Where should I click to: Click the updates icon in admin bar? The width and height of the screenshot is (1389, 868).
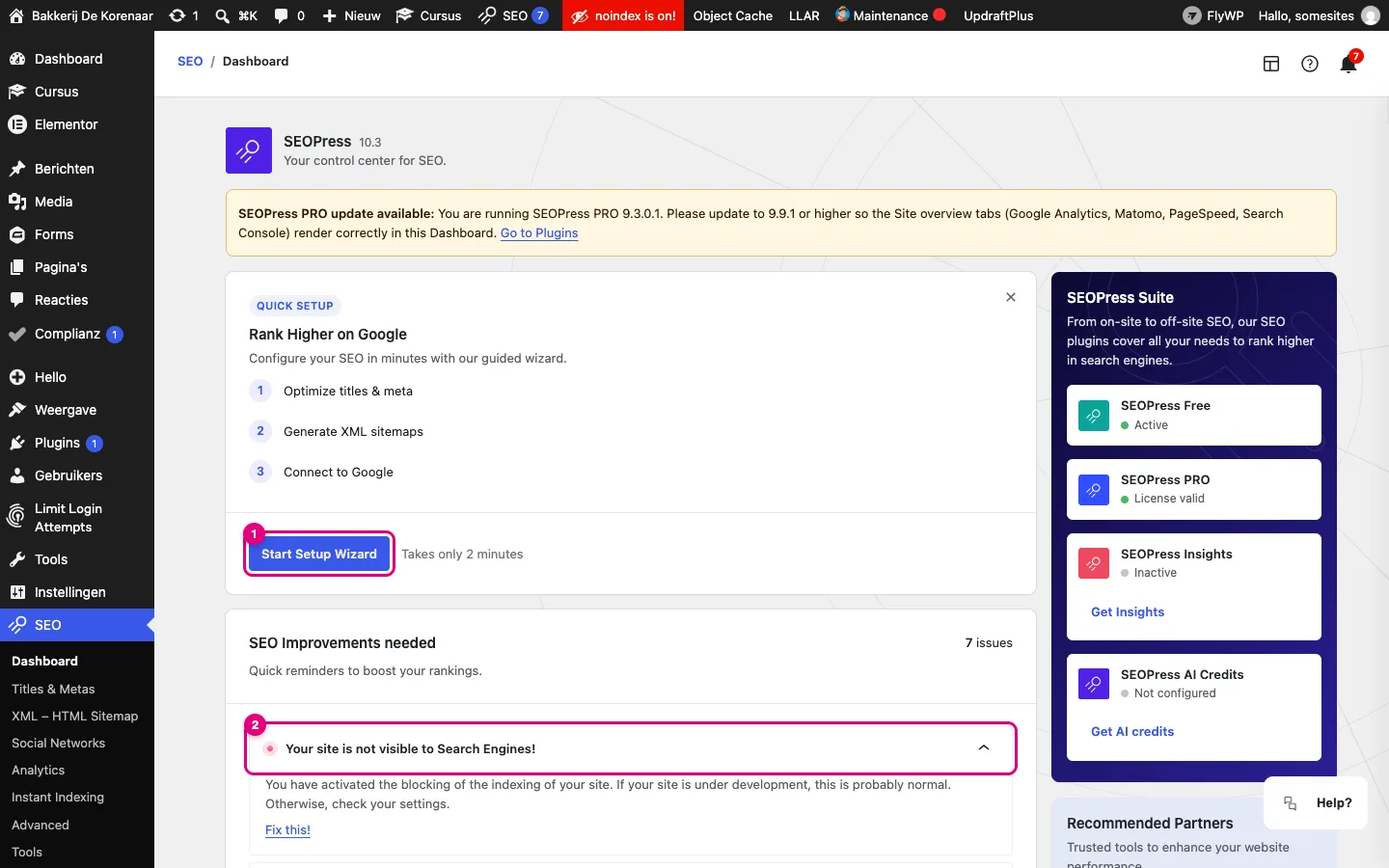(177, 15)
